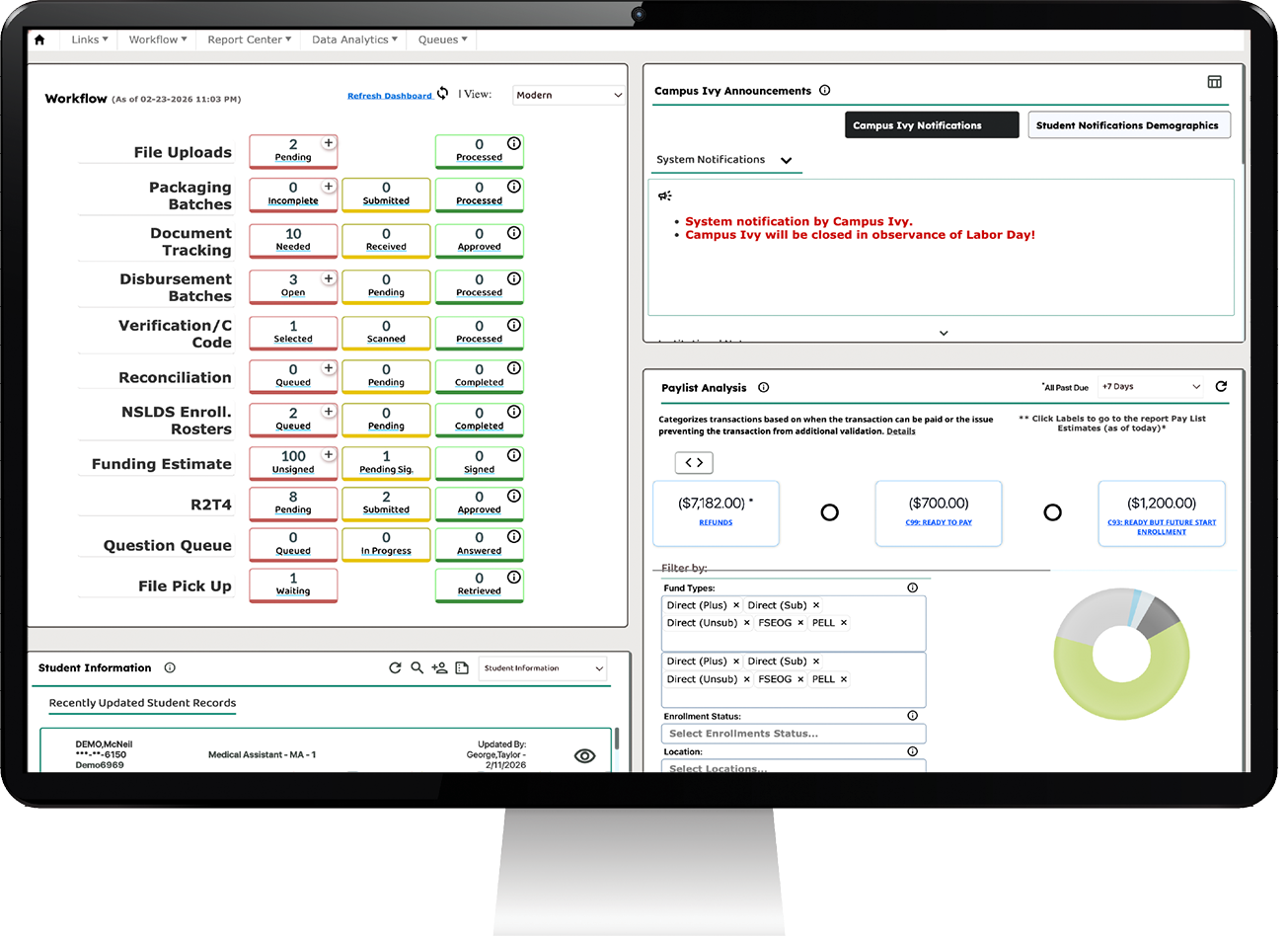
Task: Refresh the Paylist Analysis panel
Action: [x=1221, y=387]
